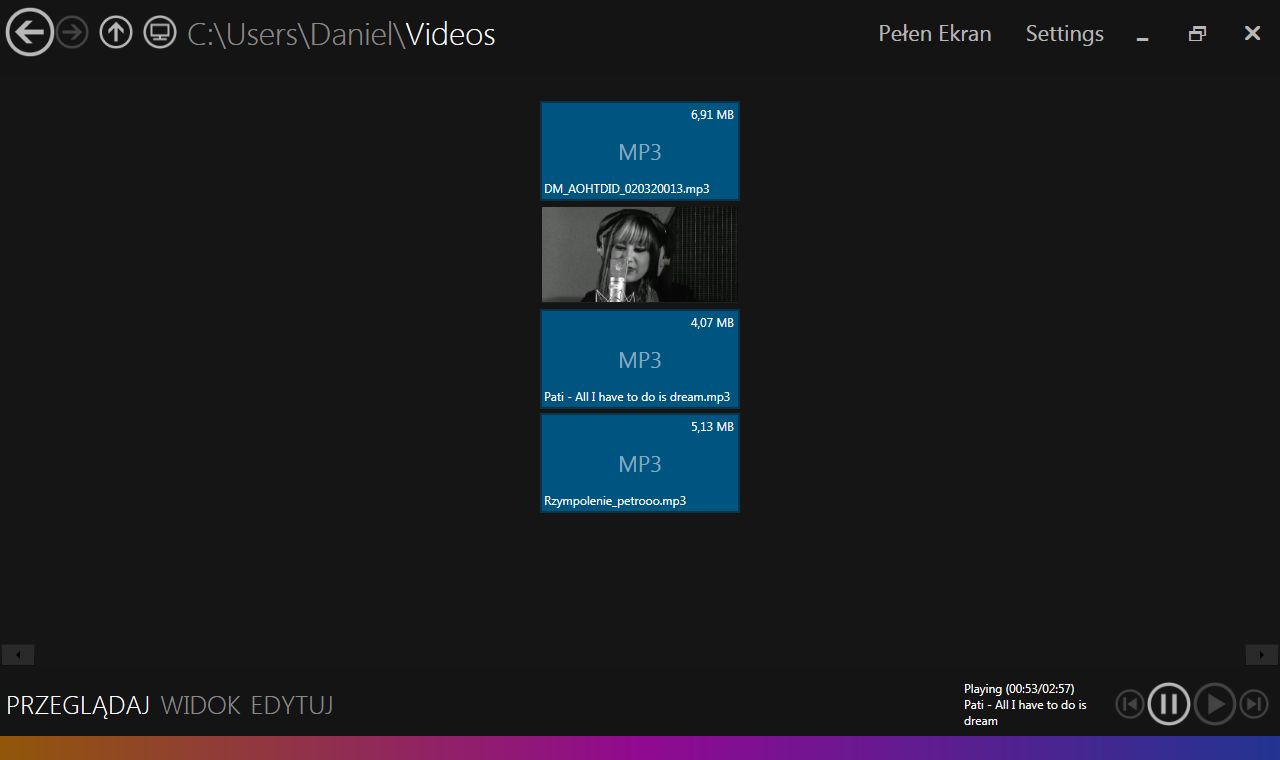Image resolution: width=1280 pixels, height=760 pixels.
Task: Jump to previous track in the player
Action: click(x=1130, y=704)
